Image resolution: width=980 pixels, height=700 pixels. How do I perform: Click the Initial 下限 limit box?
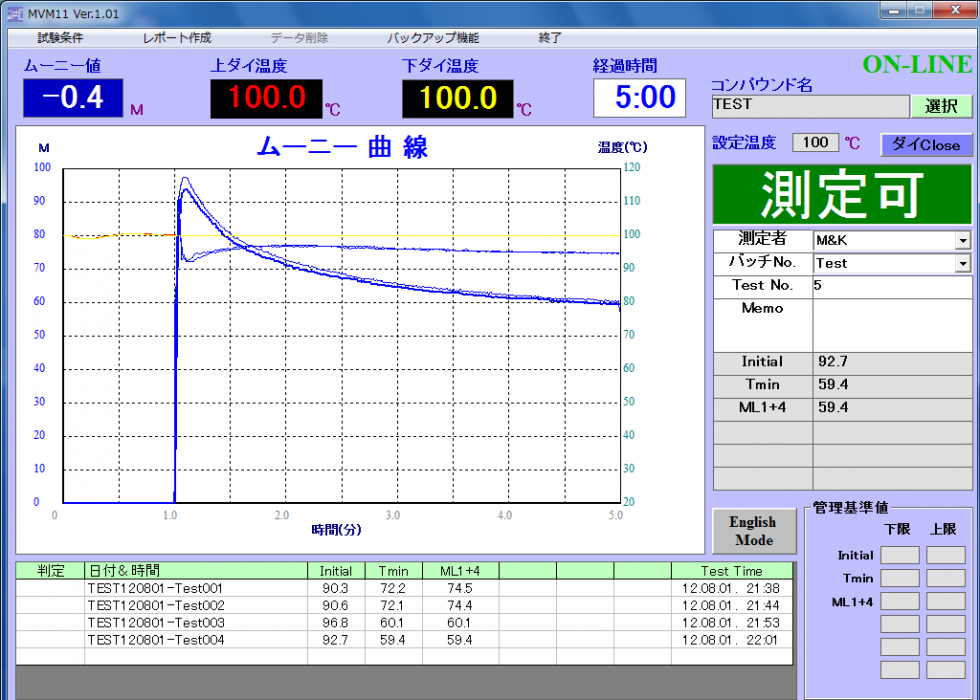point(899,555)
